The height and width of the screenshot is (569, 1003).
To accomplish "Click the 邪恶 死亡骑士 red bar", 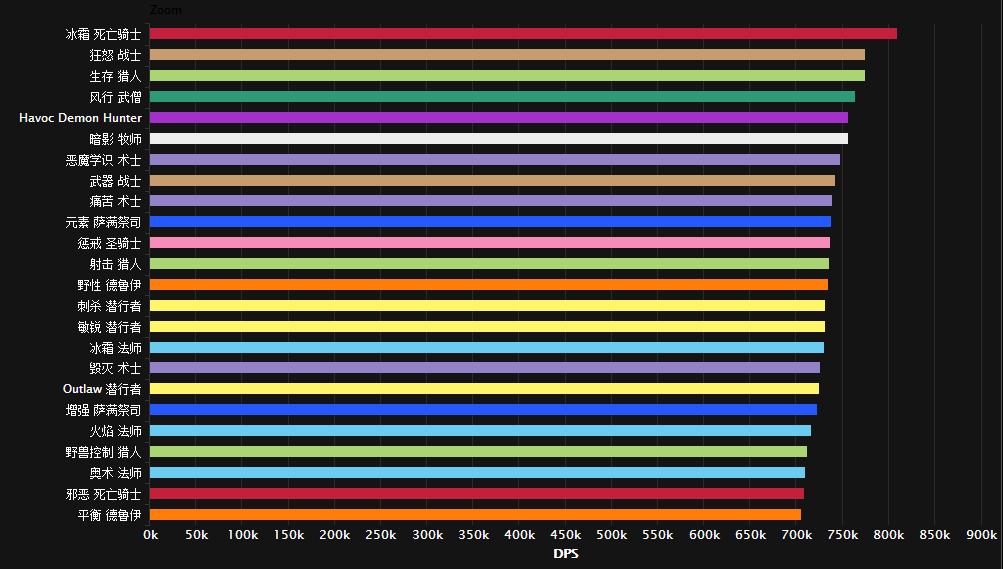I will click(x=477, y=494).
